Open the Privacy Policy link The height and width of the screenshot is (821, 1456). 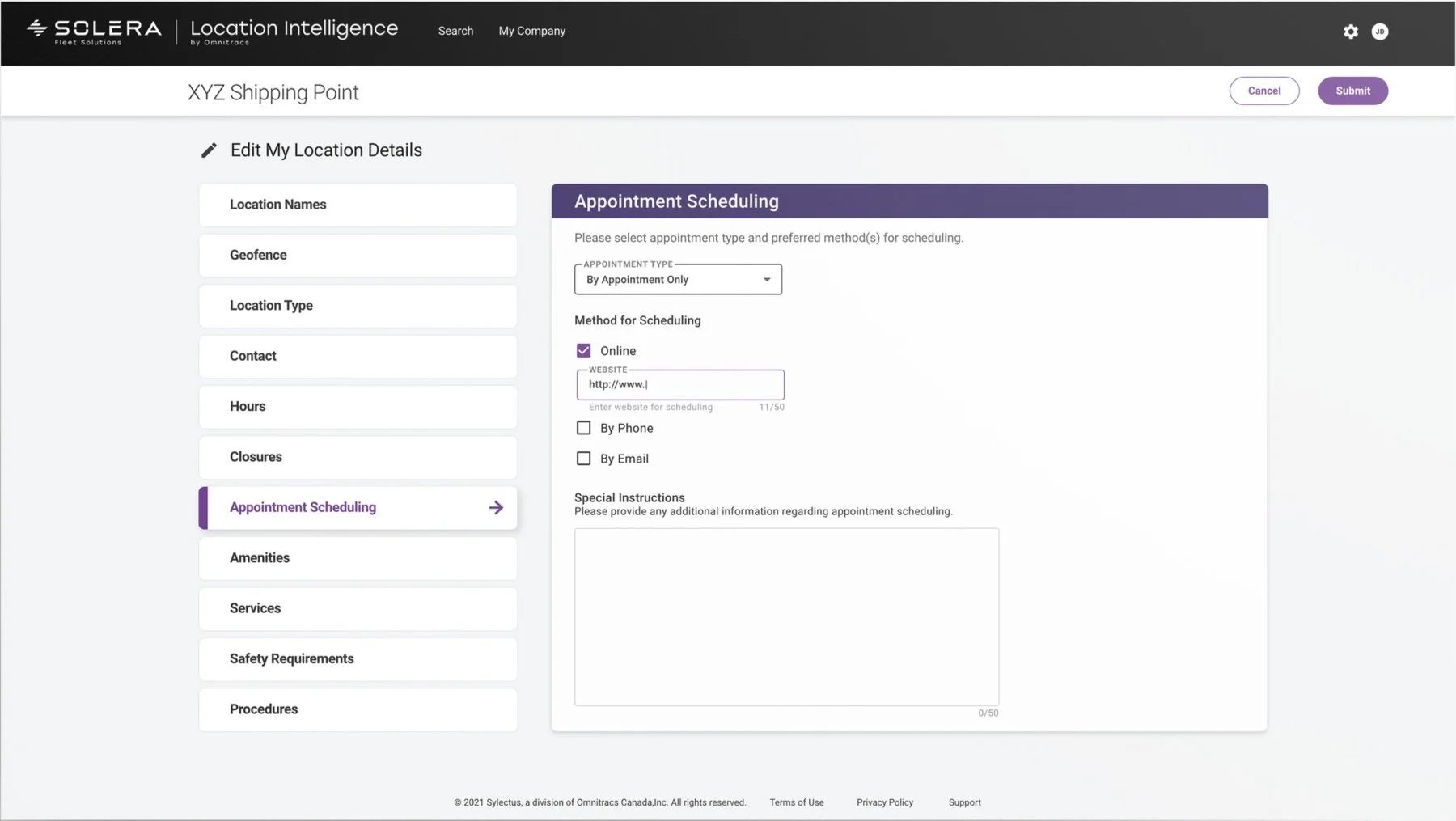pyautogui.click(x=885, y=802)
